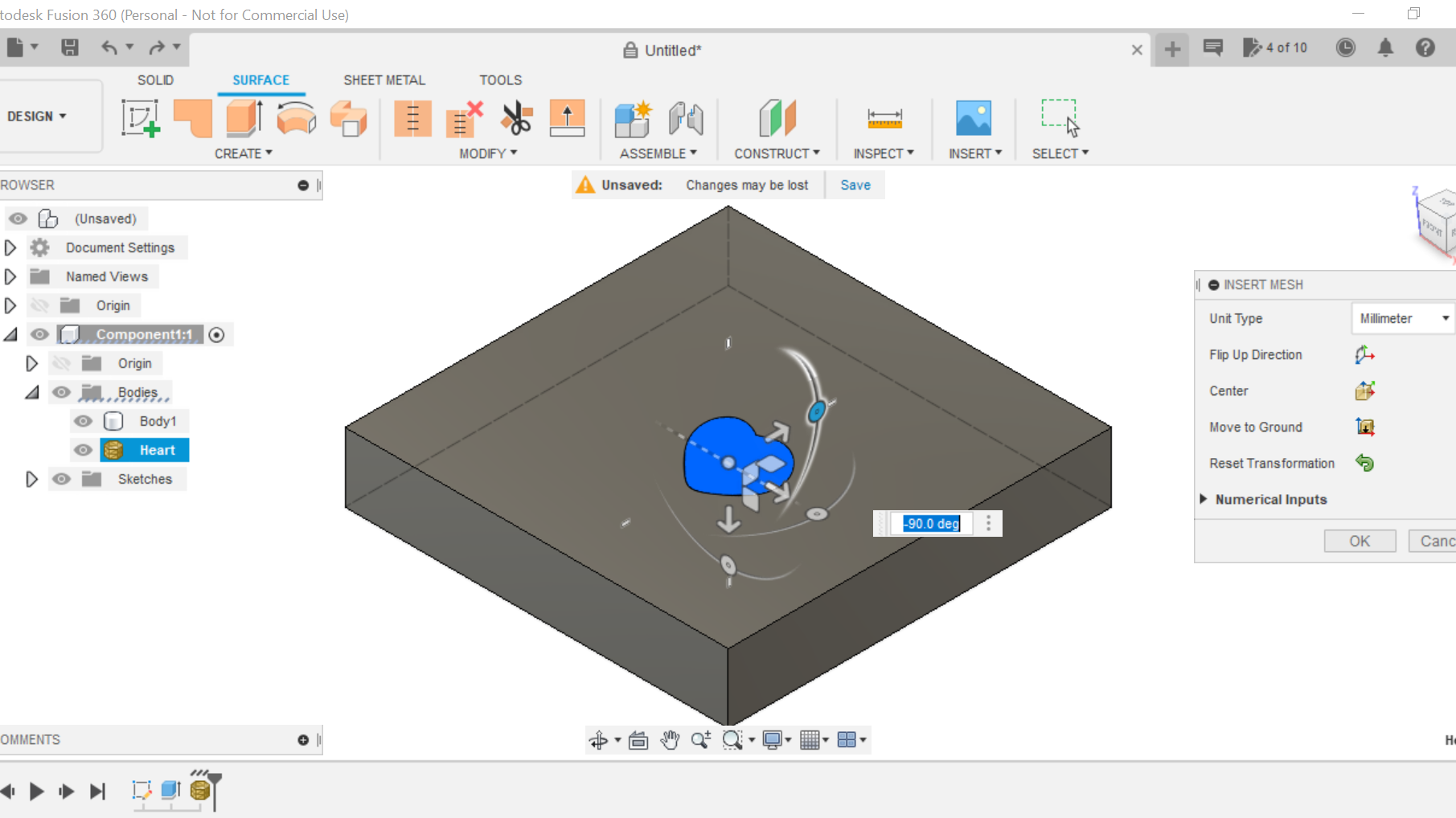This screenshot has height=818, width=1456.
Task: Show the Origin folder in the browser
Action: pos(40,305)
